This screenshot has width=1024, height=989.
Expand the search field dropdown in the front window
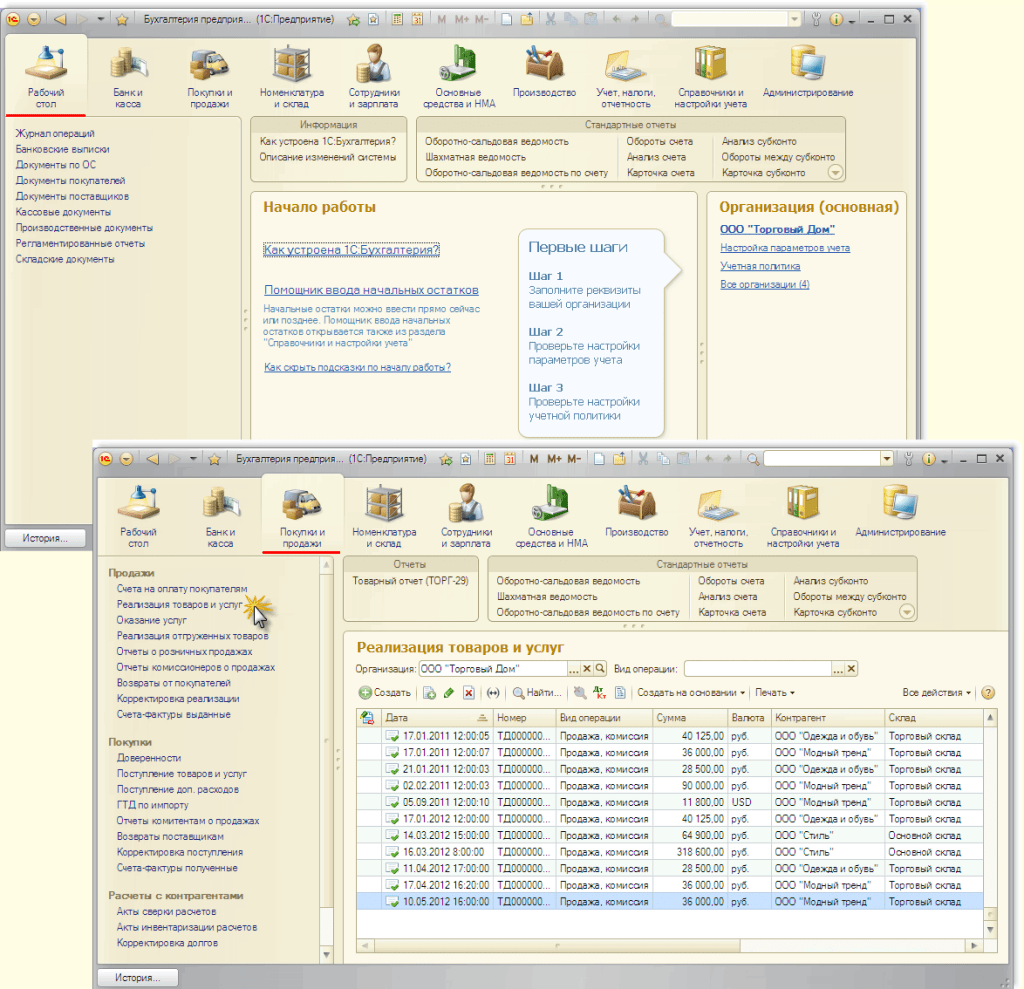click(887, 459)
